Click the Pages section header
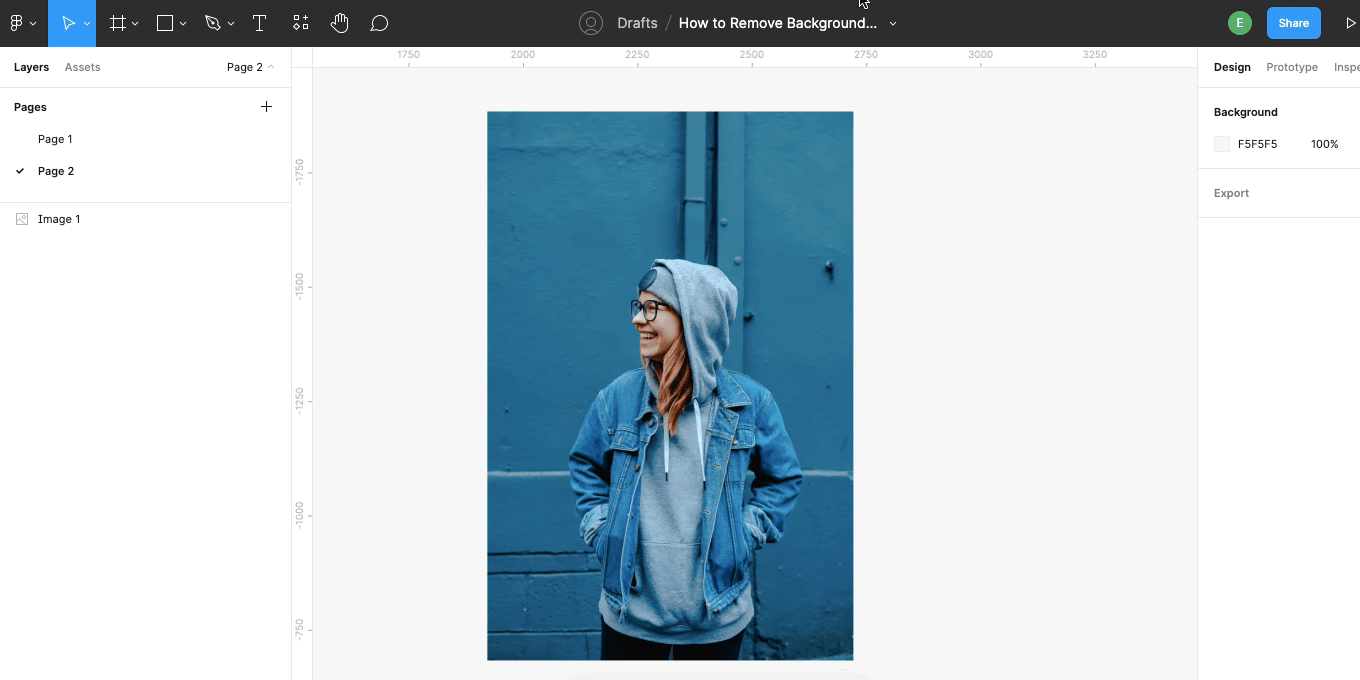The width and height of the screenshot is (1360, 680). click(30, 107)
